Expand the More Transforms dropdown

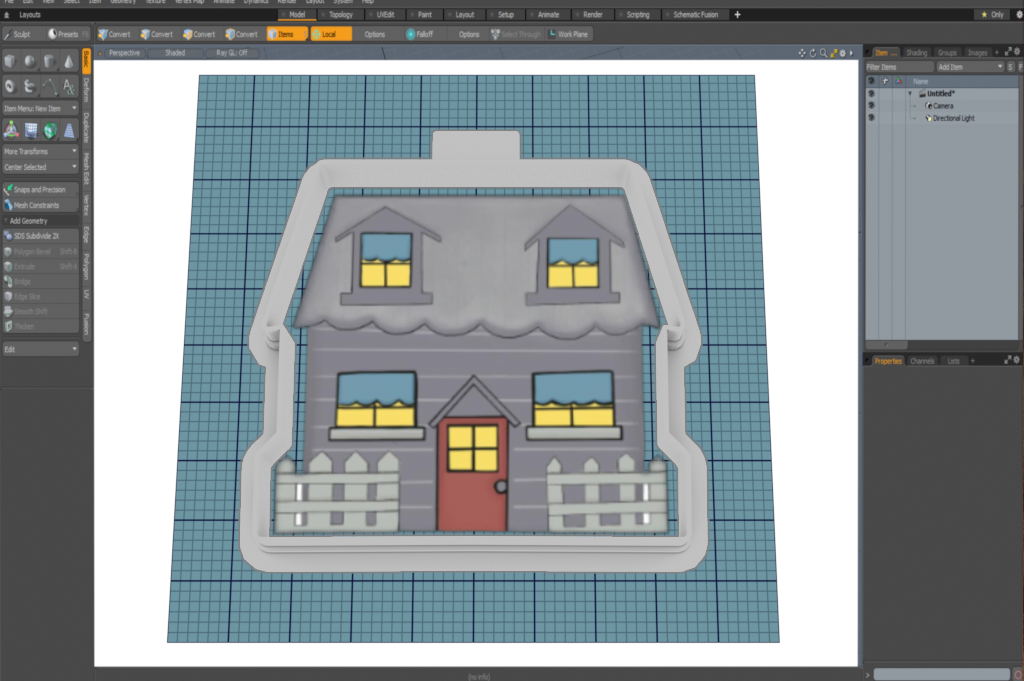[40, 151]
